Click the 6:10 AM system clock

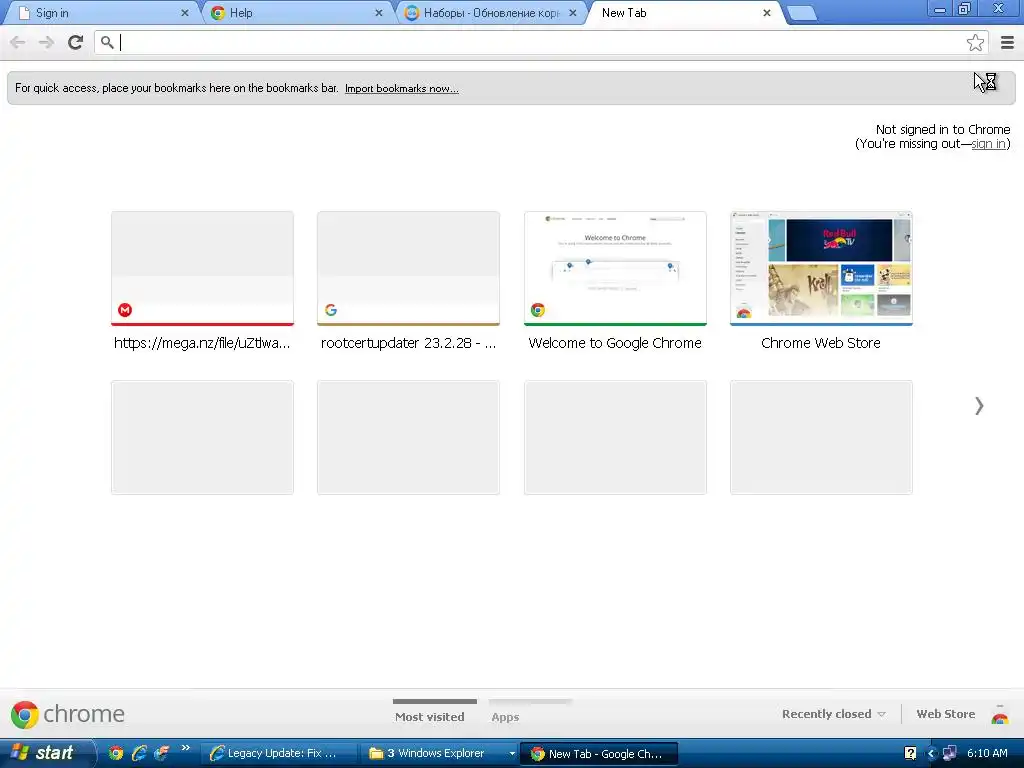pos(987,753)
